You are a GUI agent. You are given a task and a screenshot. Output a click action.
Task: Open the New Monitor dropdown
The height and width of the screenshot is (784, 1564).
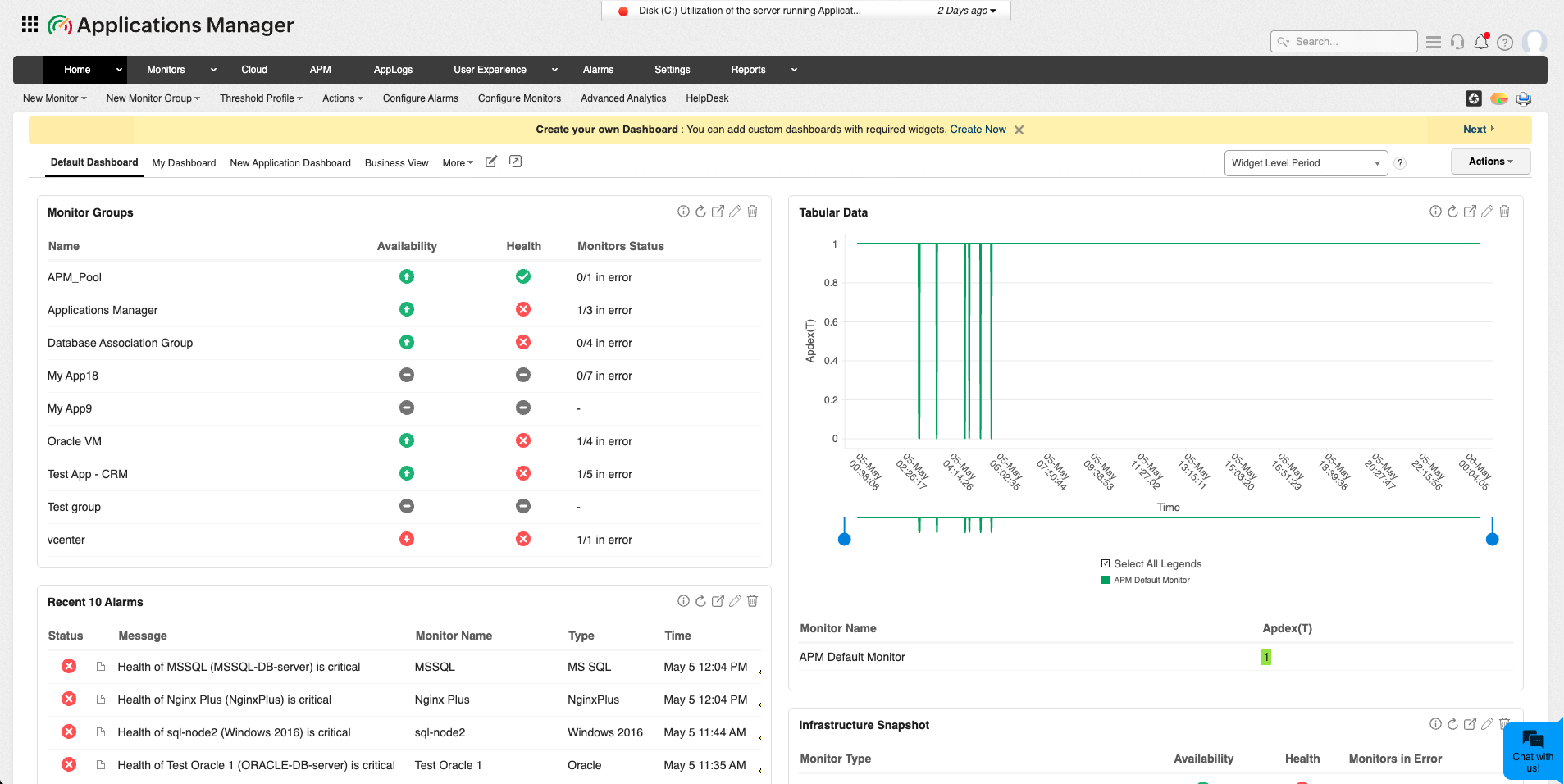[x=55, y=98]
